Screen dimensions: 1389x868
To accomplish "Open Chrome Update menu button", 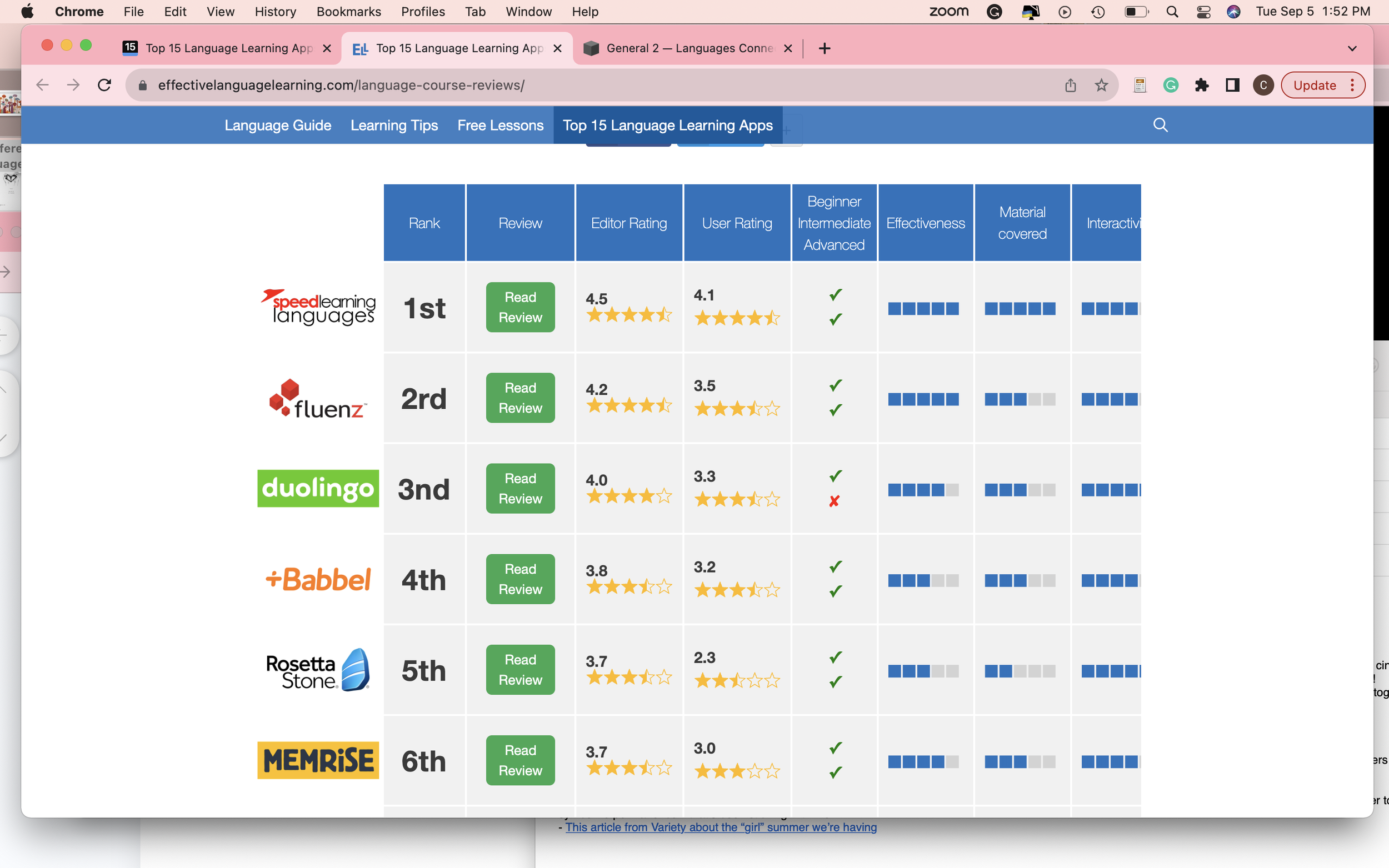I will [x=1322, y=86].
